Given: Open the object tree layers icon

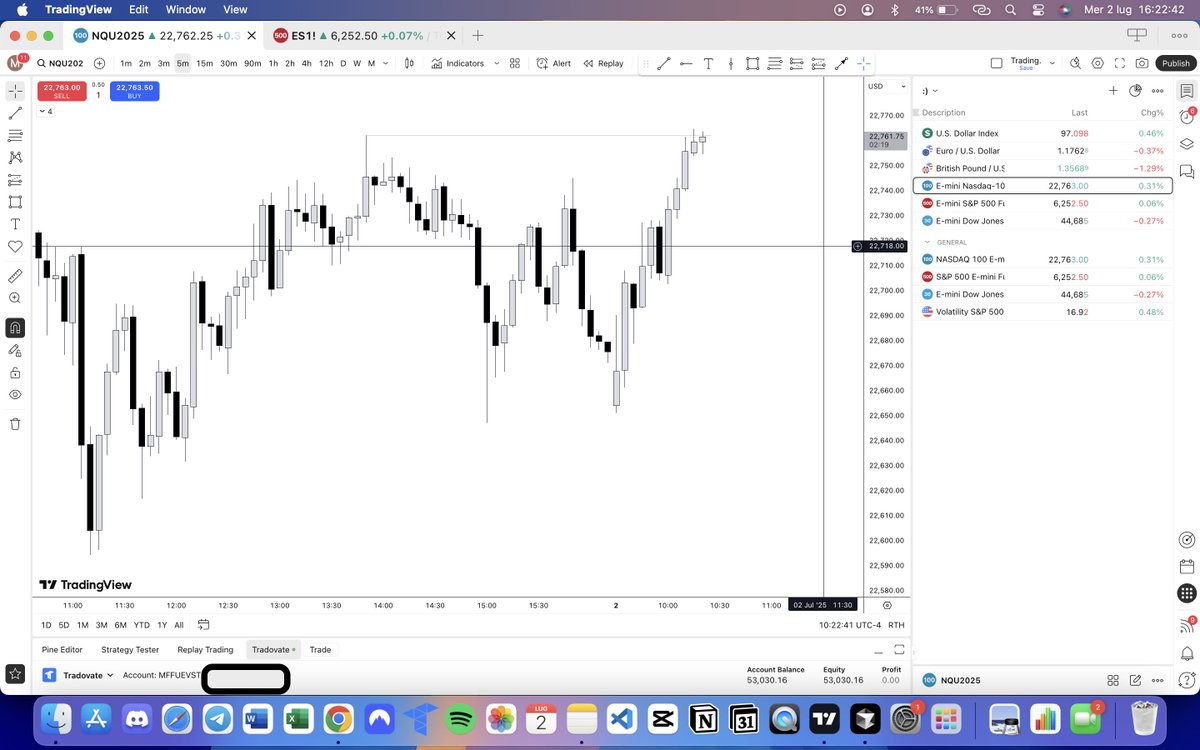Looking at the screenshot, I should (1187, 143).
